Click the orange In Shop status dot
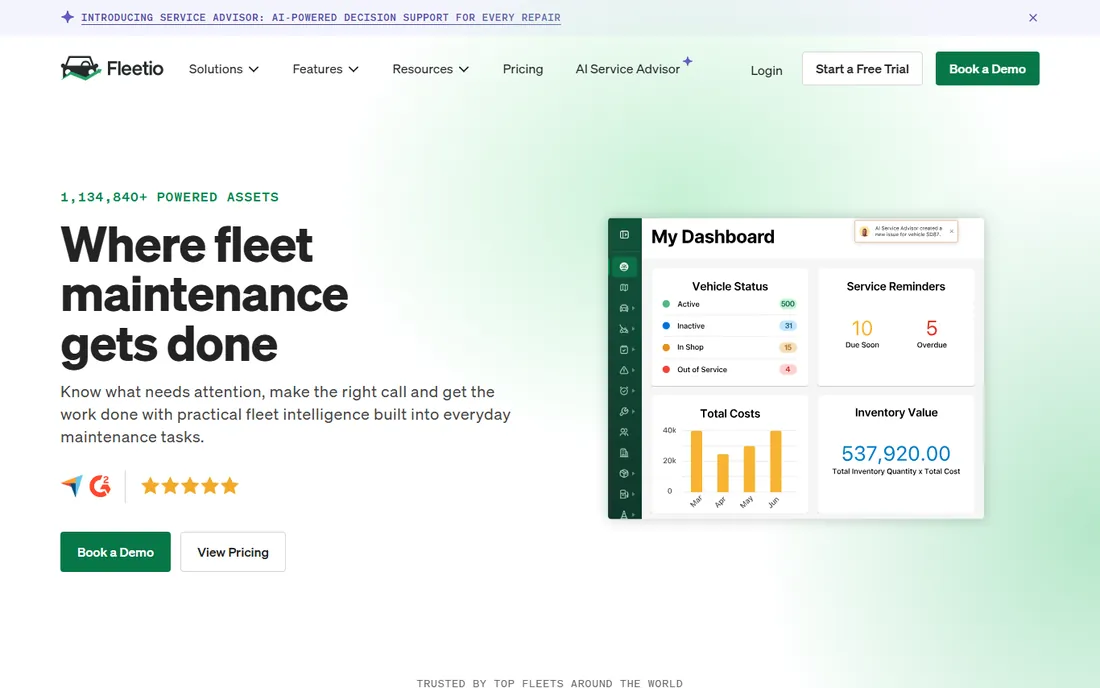The image size is (1100, 688). [x=666, y=347]
